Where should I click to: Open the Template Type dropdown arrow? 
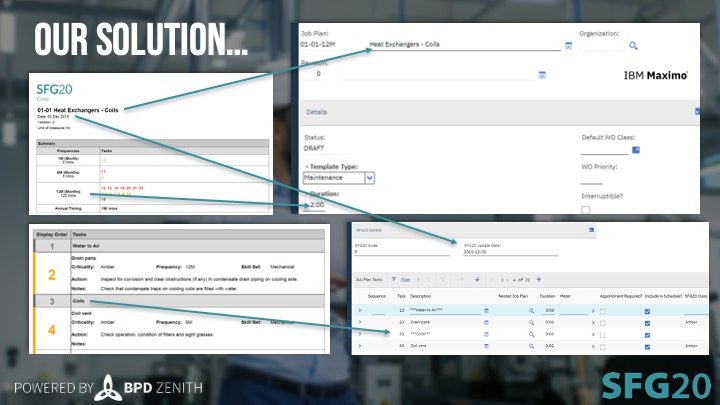370,178
